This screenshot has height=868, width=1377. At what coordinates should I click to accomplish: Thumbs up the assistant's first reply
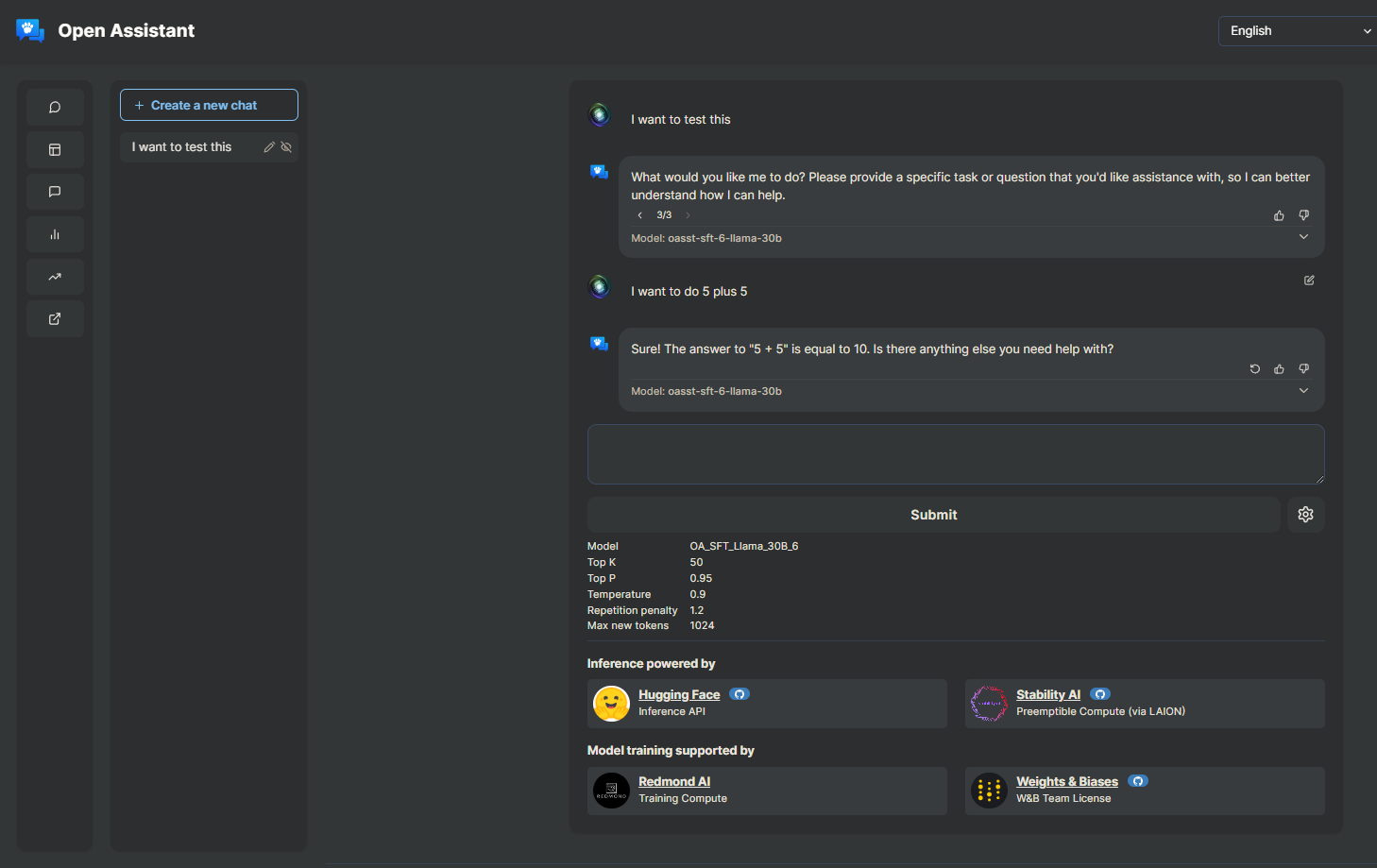pyautogui.click(x=1279, y=214)
